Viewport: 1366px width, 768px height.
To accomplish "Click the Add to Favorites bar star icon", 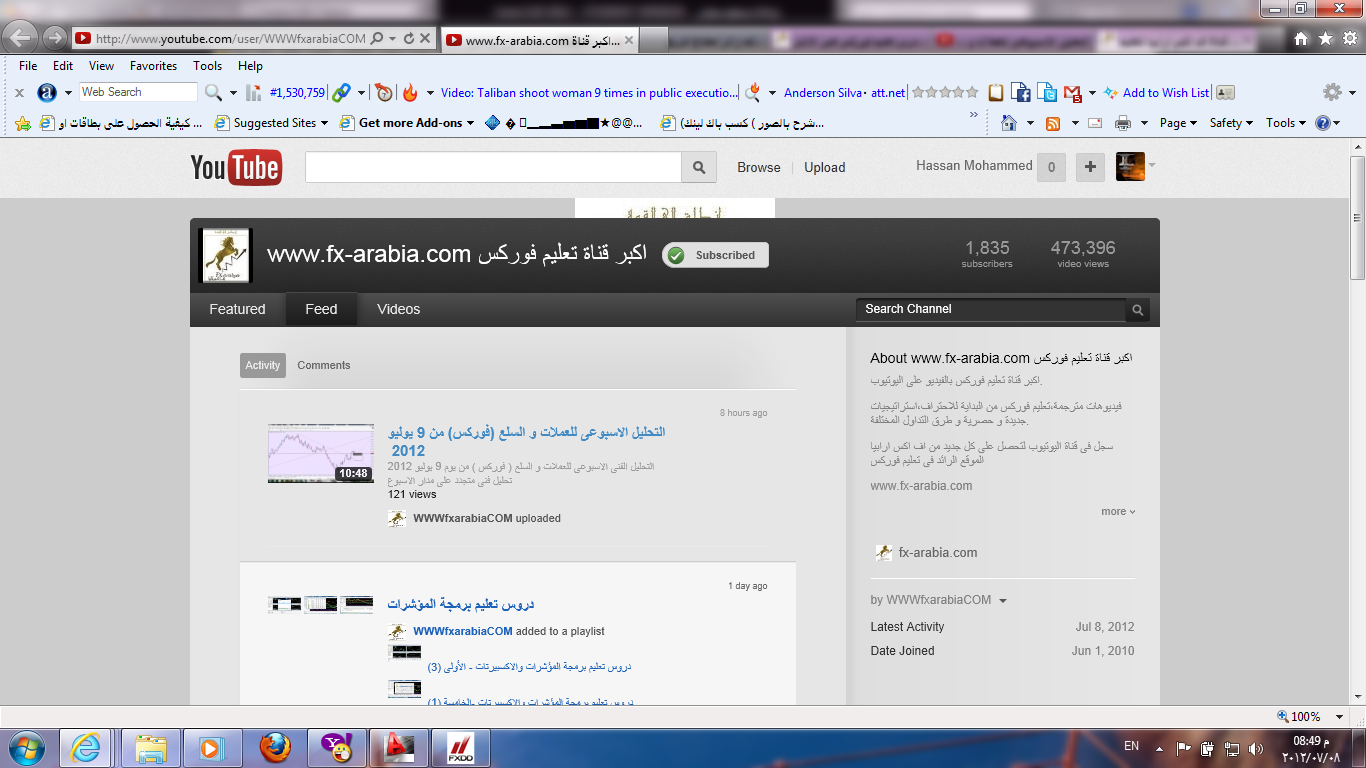I will point(23,123).
